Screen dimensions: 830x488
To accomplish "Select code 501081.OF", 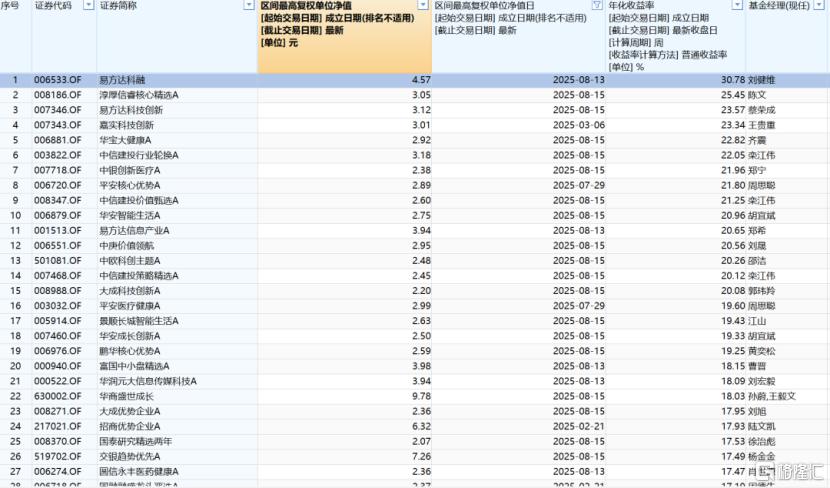I will (58, 261).
